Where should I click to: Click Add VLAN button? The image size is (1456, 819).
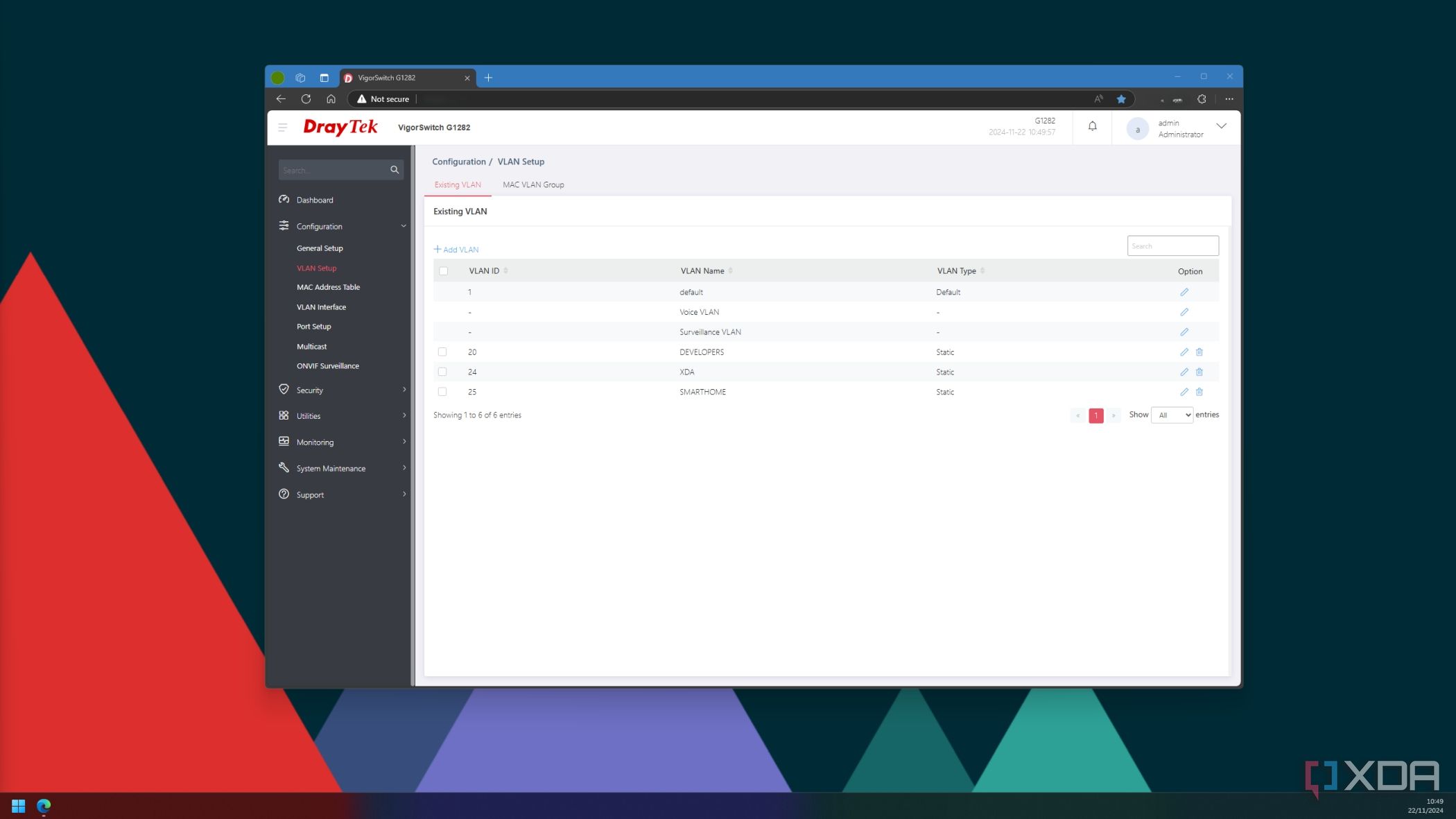[x=456, y=249]
